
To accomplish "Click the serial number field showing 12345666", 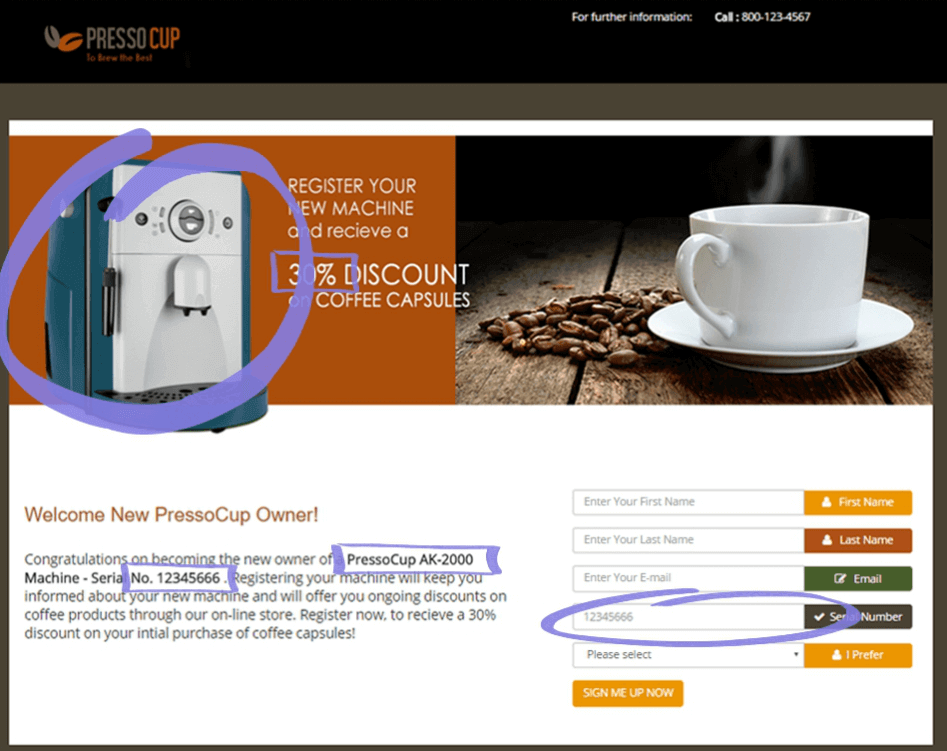I will click(x=688, y=617).
